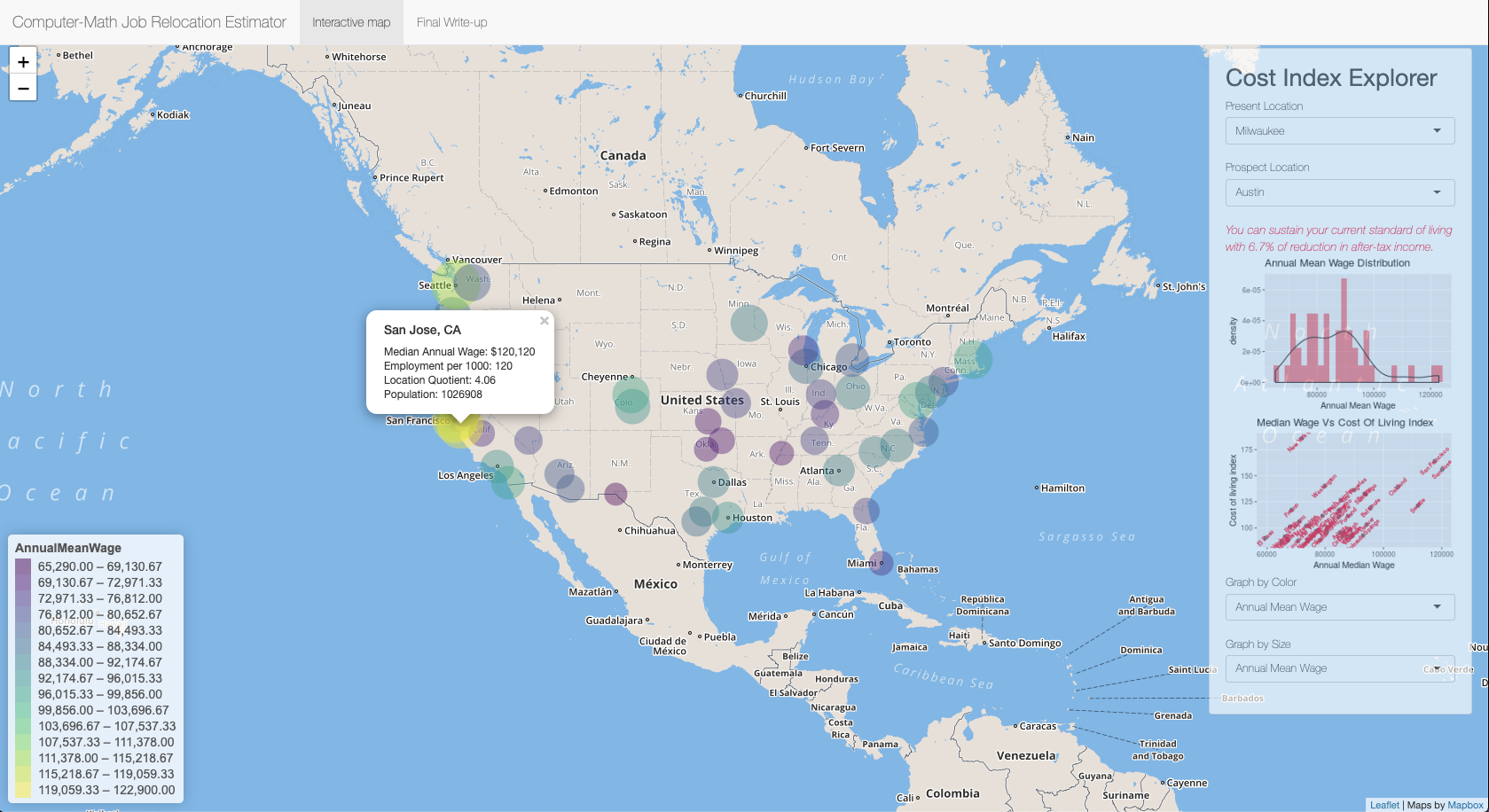Select the Boston circle marker in Massachusetts
The height and width of the screenshot is (812, 1489).
(x=974, y=359)
